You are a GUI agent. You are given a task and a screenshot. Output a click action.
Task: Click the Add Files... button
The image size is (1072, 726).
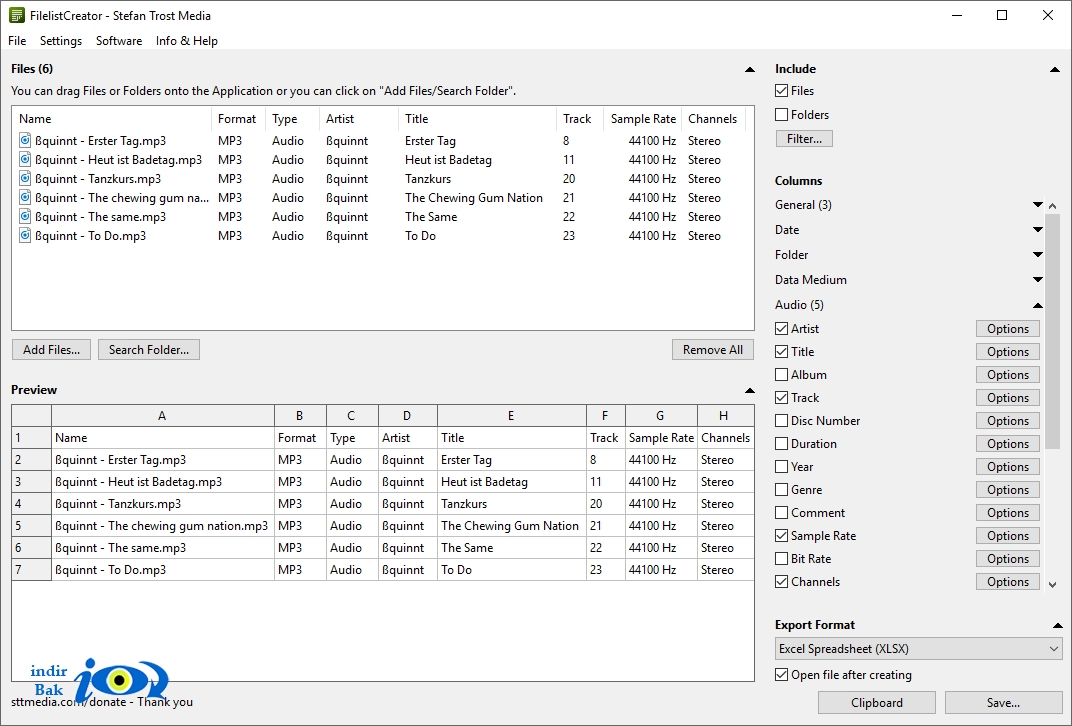click(x=51, y=349)
